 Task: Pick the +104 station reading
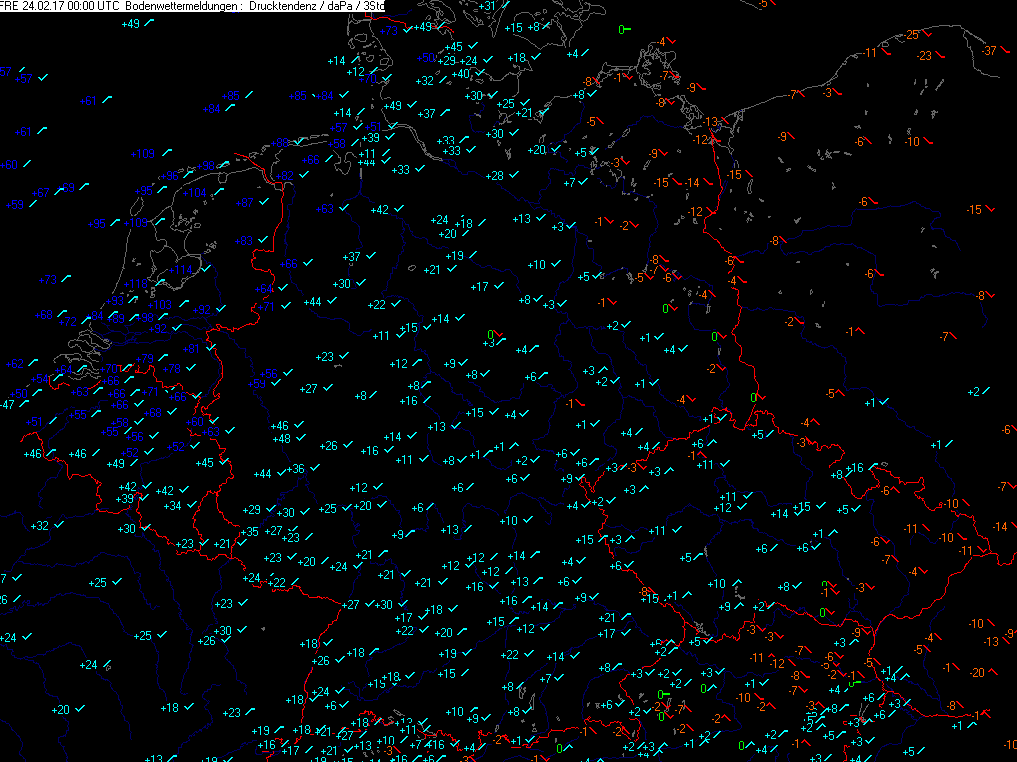tap(194, 193)
